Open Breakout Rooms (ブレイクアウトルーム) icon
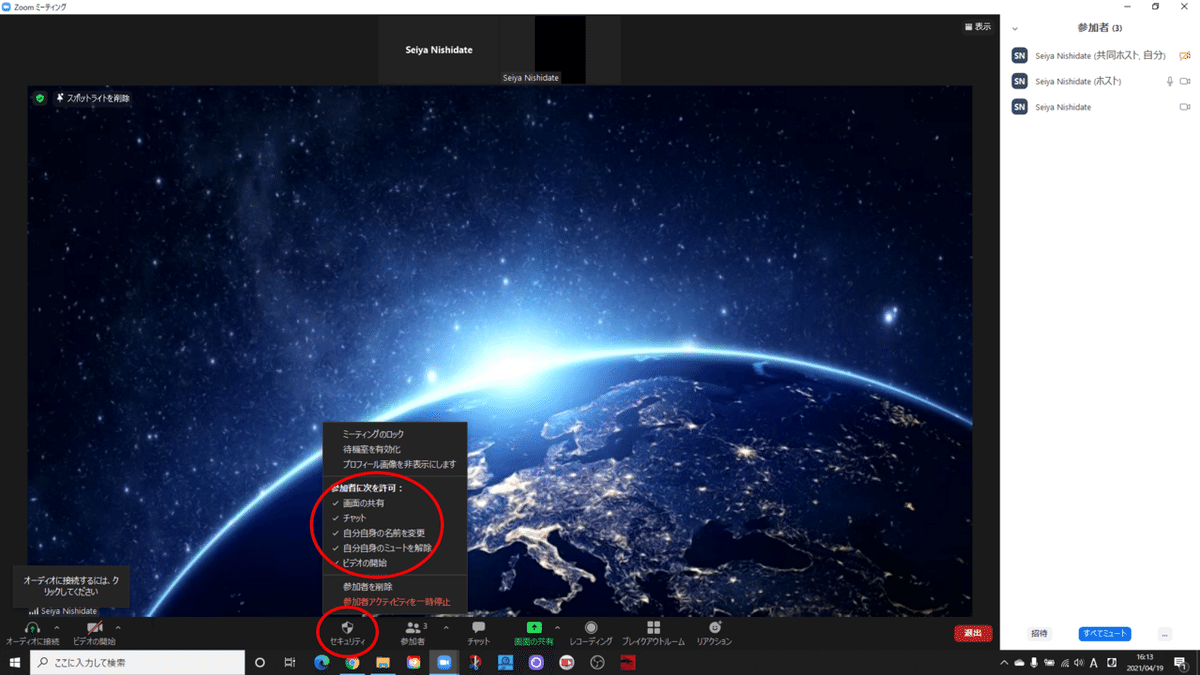1200x675 pixels. click(653, 627)
